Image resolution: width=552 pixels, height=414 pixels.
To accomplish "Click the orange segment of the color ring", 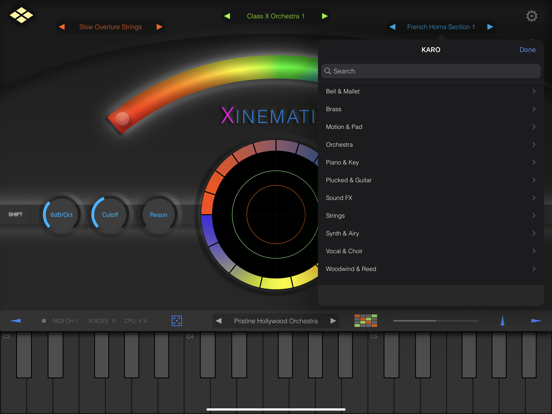I will 208,203.
